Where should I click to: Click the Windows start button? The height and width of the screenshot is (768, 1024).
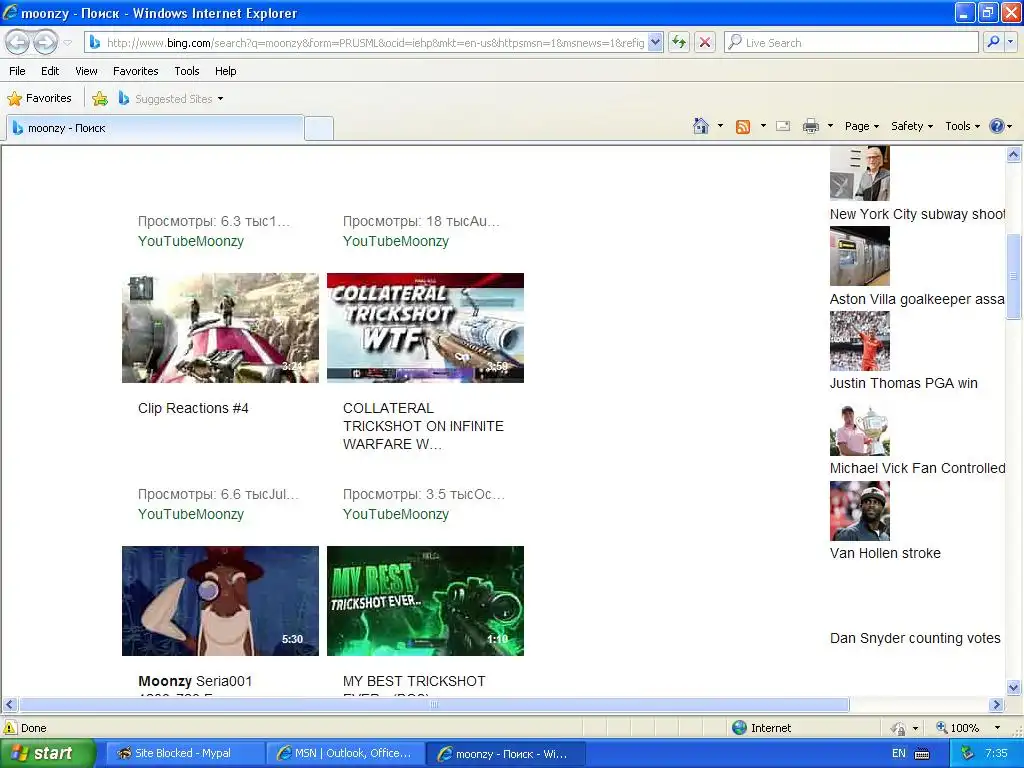point(47,753)
